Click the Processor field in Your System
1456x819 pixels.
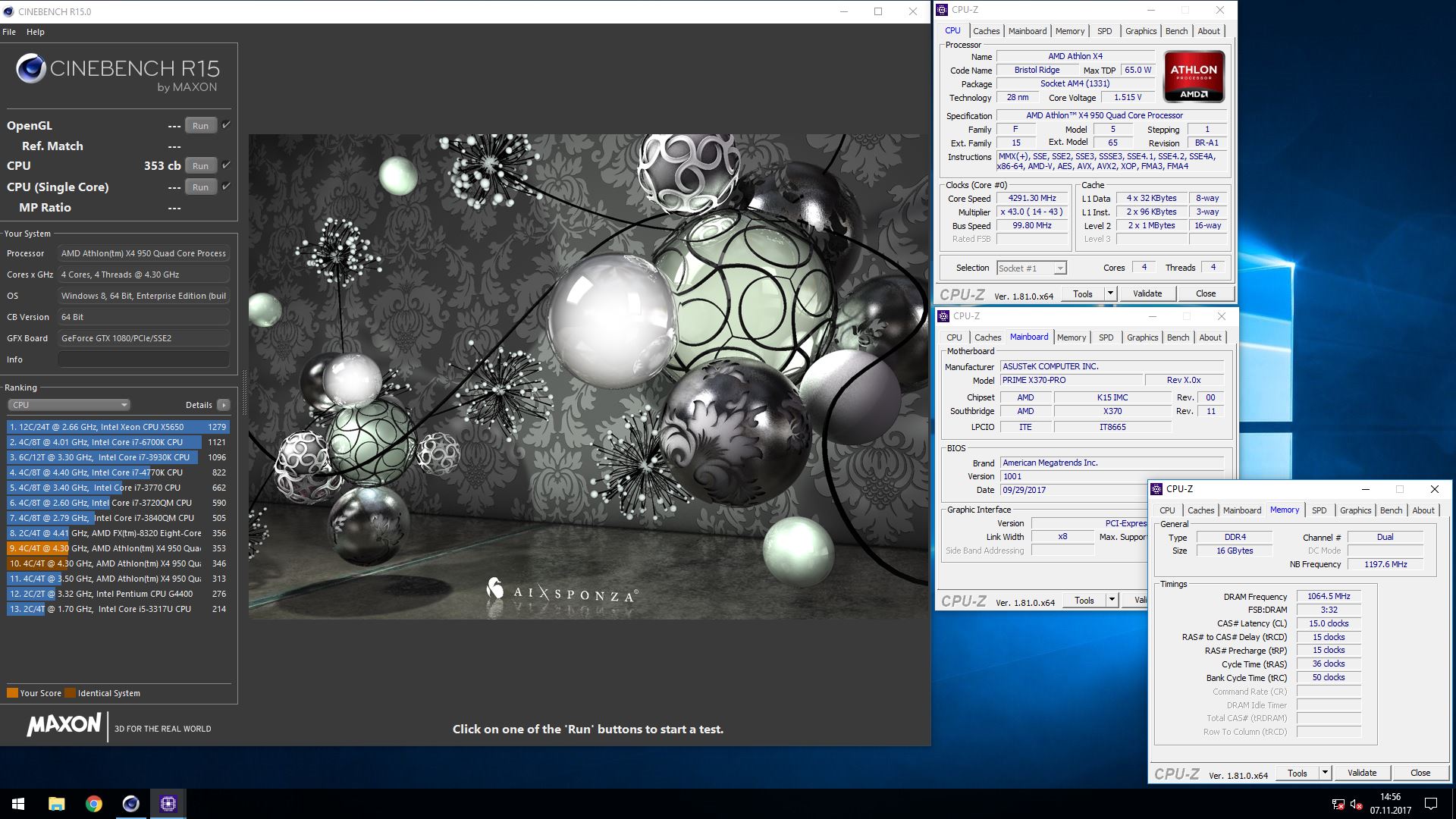click(x=143, y=253)
